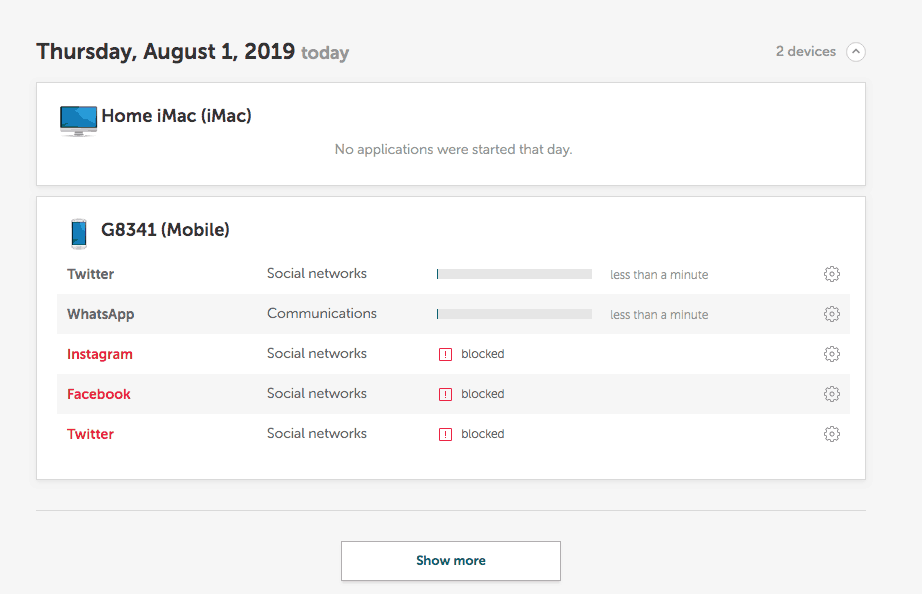The width and height of the screenshot is (922, 594).
Task: Click the G8341 (Mobile) device title
Action: pyautogui.click(x=165, y=230)
